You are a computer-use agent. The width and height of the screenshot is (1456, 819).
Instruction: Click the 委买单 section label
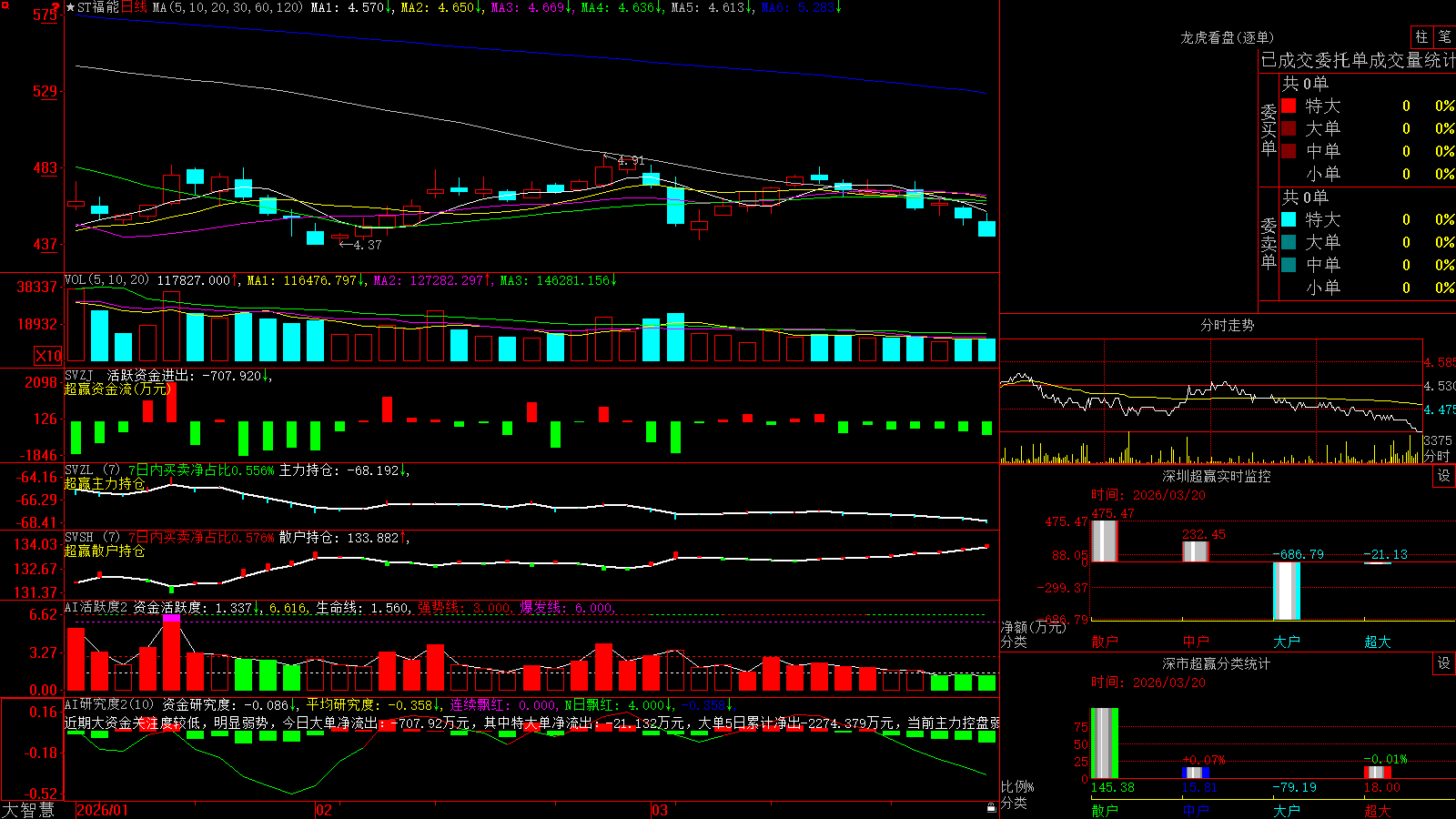pos(1269,129)
